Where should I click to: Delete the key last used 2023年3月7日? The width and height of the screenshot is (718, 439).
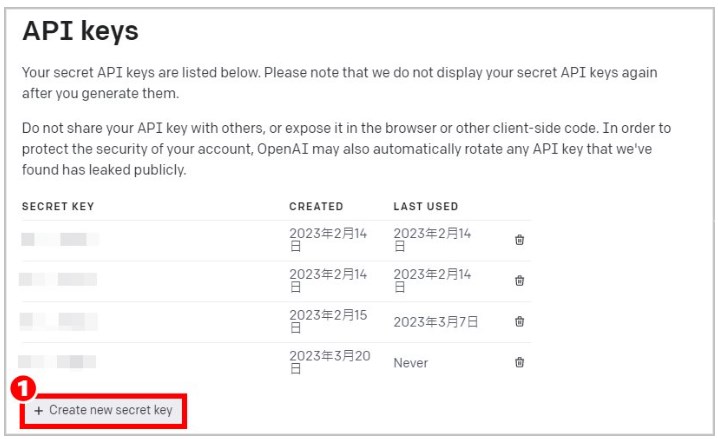click(519, 321)
